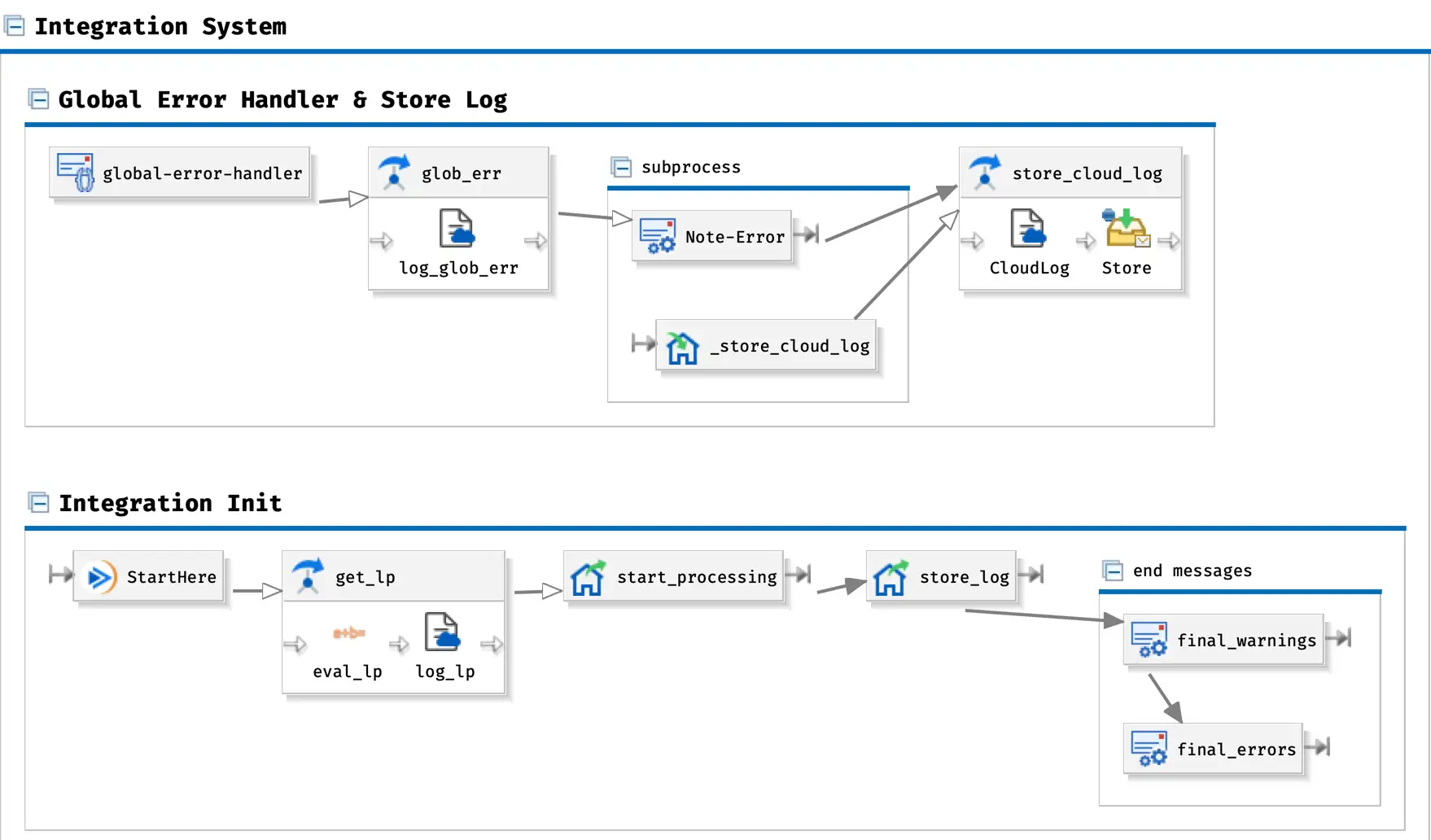
Task: Collapse Global Error Handler & Store Log section
Action: click(38, 99)
